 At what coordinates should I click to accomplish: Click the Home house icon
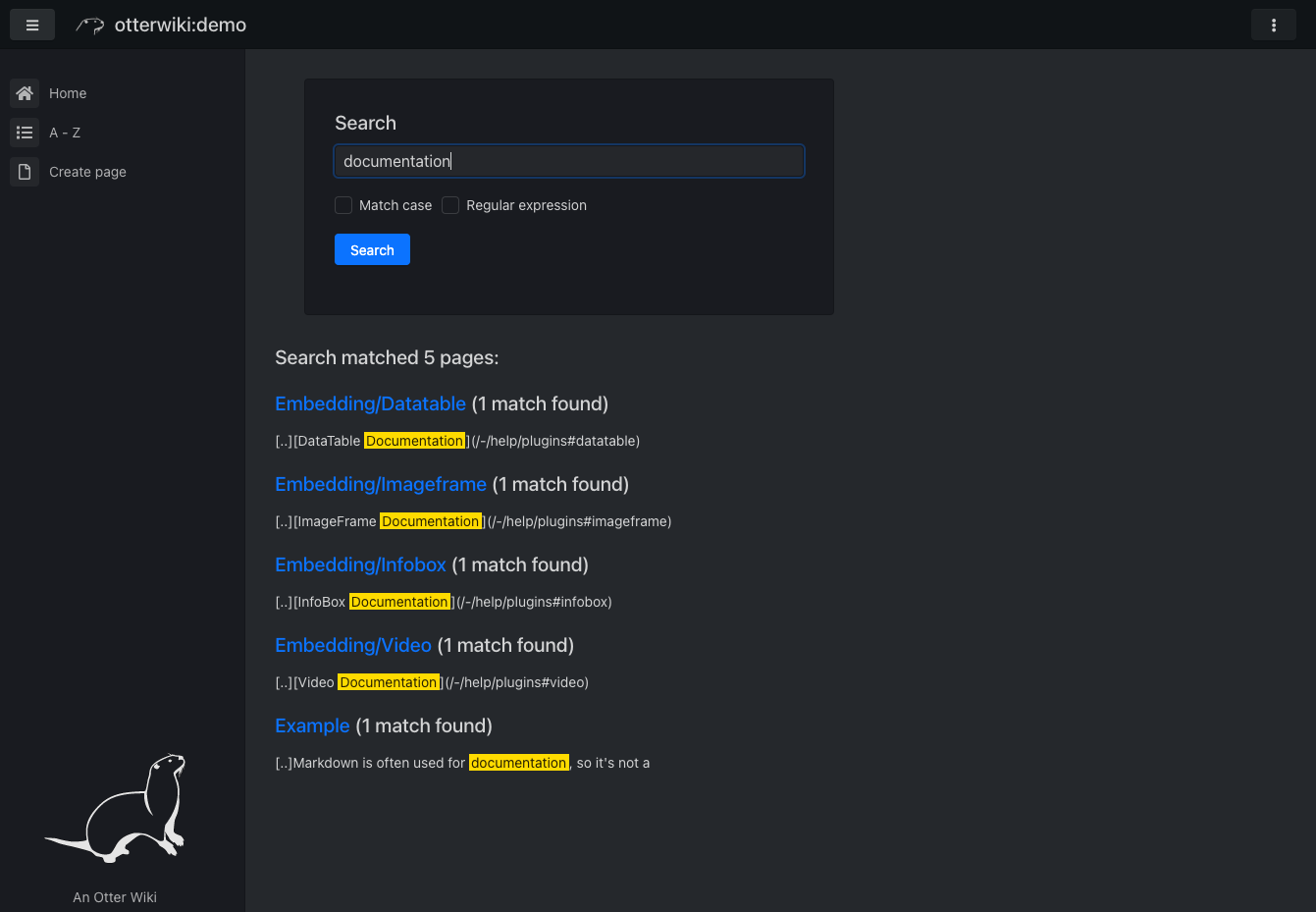(25, 93)
